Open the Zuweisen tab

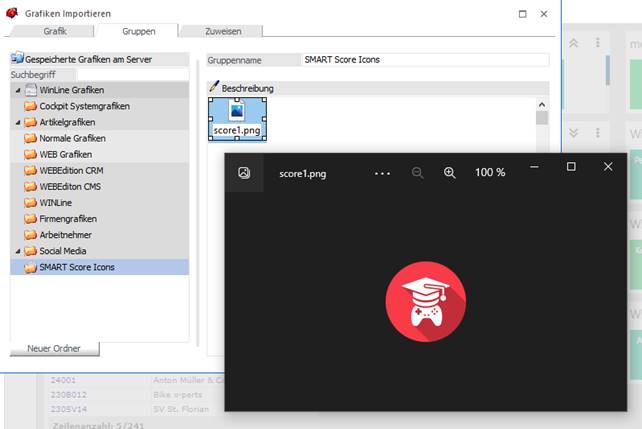tap(223, 31)
